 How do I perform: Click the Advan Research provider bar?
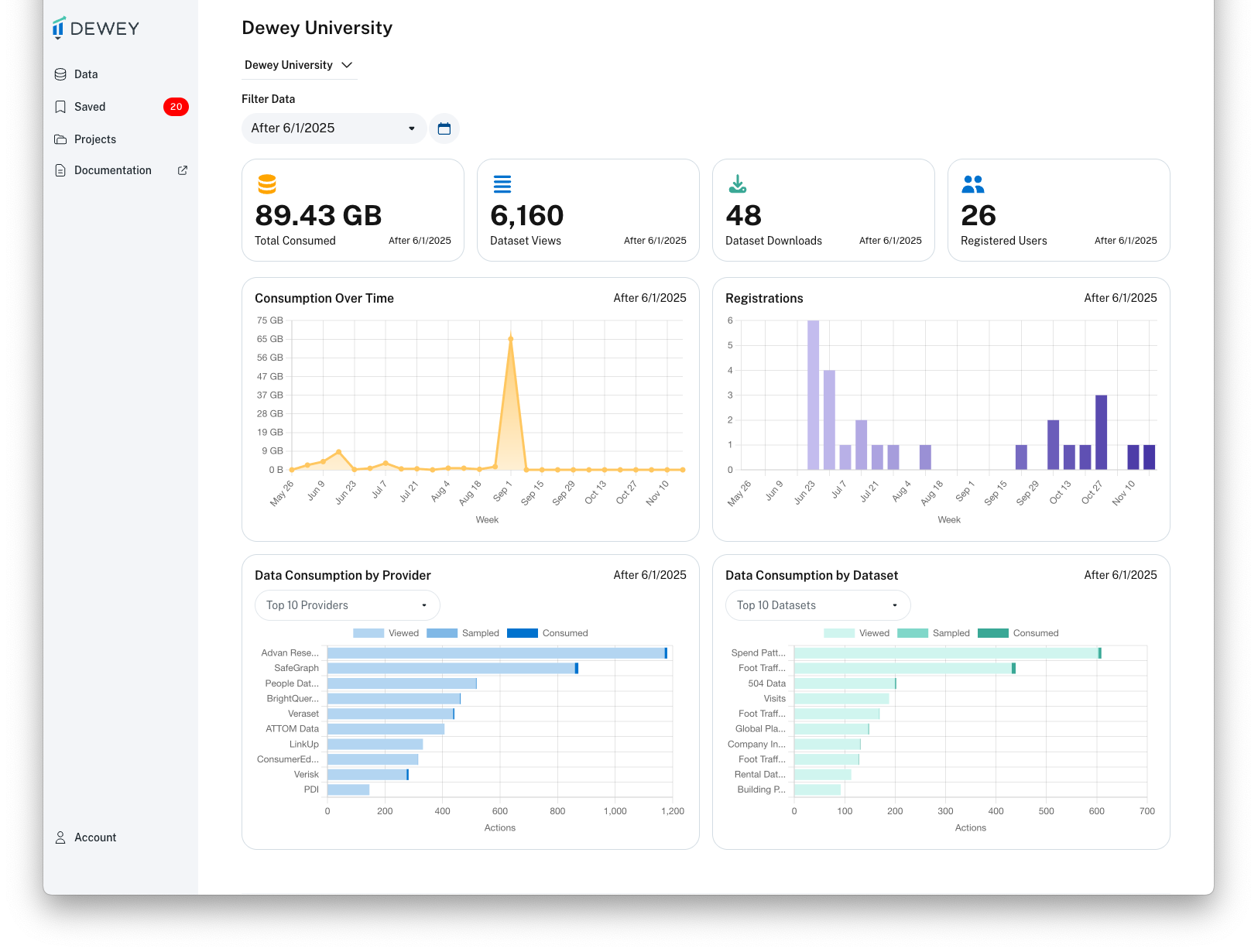click(497, 653)
